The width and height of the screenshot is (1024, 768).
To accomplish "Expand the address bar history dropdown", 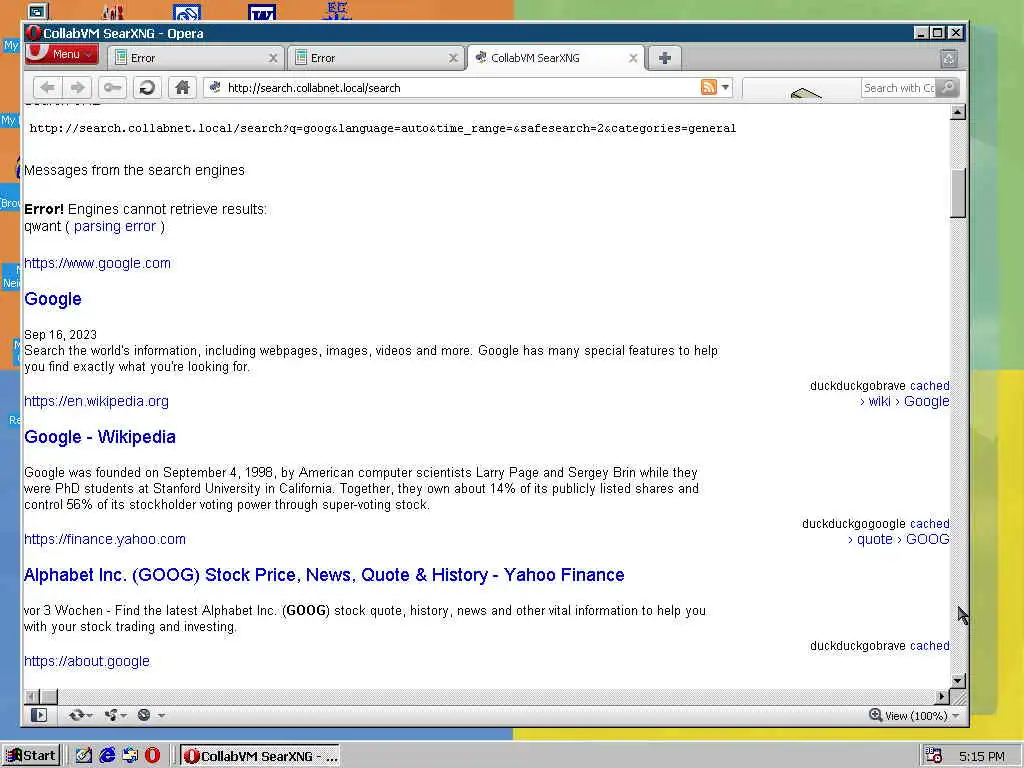I will (725, 88).
